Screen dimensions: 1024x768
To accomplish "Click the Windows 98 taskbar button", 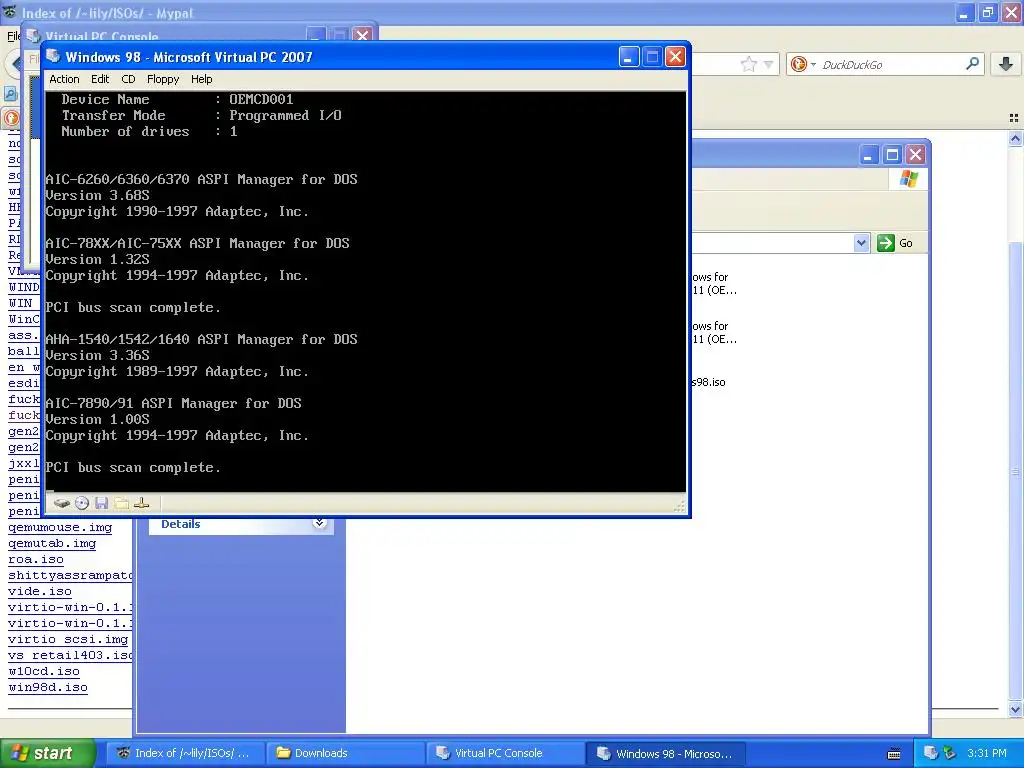I will click(x=665, y=753).
